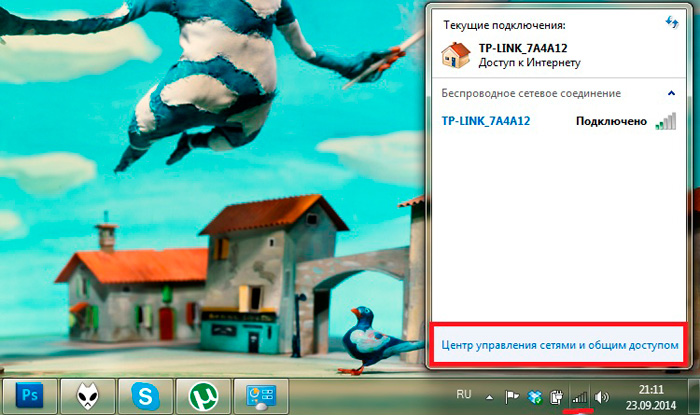Click 'Беспроводное сетевое соединение' header

point(531,93)
